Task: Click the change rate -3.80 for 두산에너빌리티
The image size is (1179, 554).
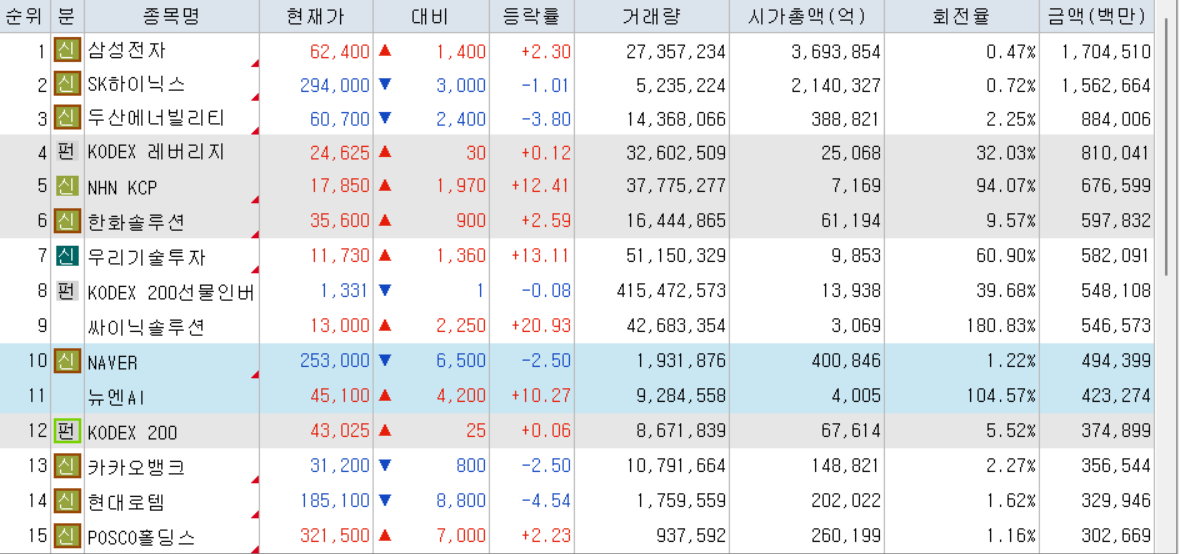Action: point(546,119)
